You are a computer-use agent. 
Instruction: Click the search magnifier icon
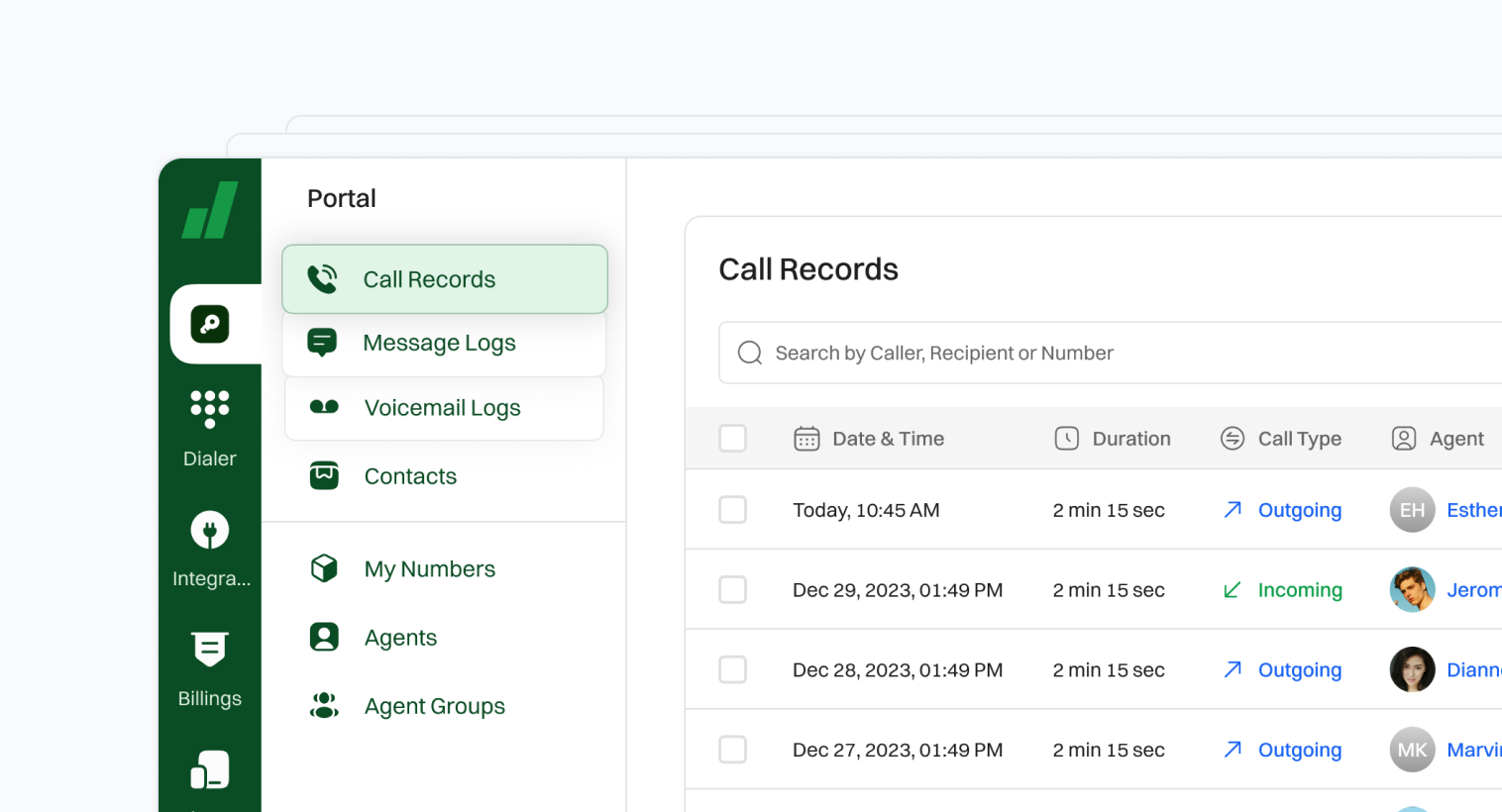pos(750,354)
